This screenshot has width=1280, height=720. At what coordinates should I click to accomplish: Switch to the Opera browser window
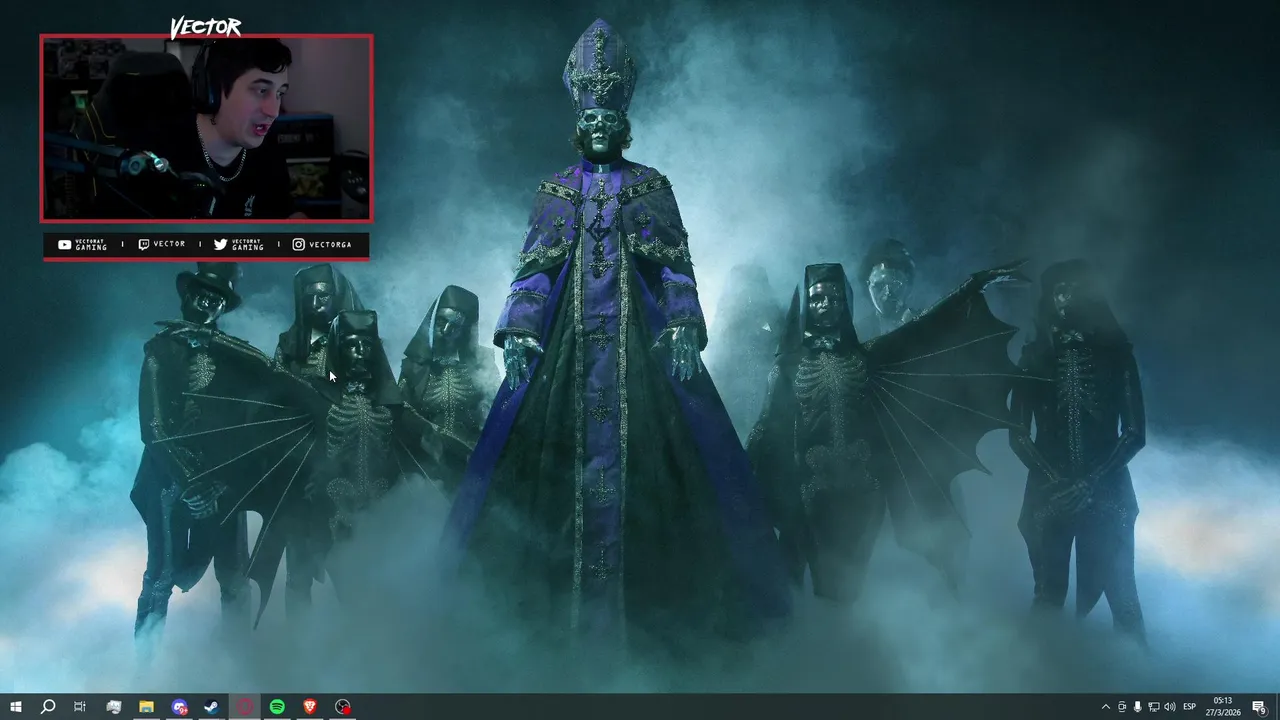point(245,707)
